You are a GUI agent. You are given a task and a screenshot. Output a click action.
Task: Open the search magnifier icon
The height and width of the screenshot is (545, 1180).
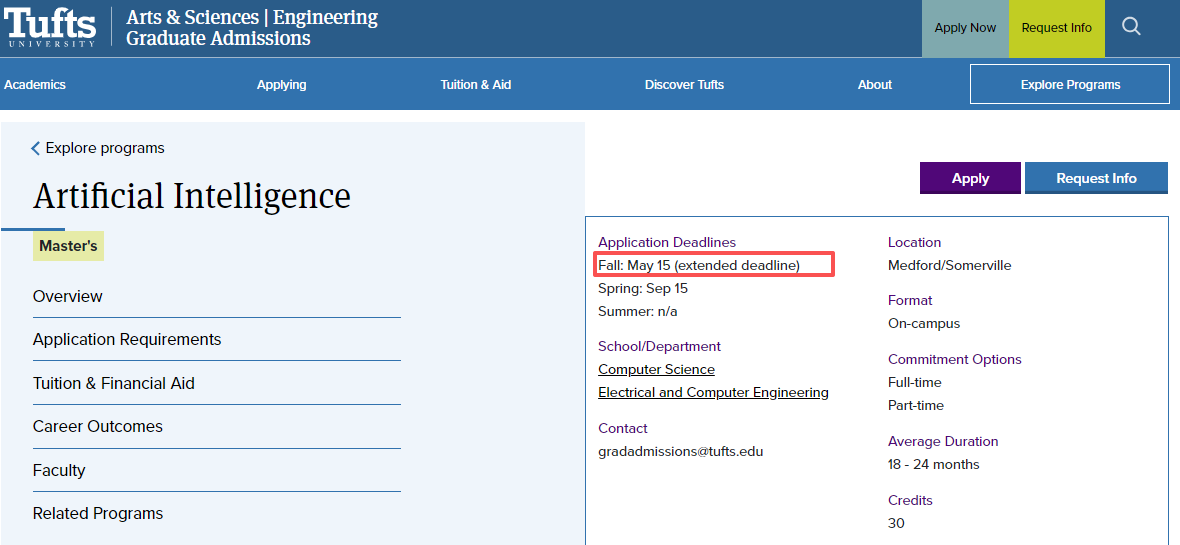[1131, 27]
